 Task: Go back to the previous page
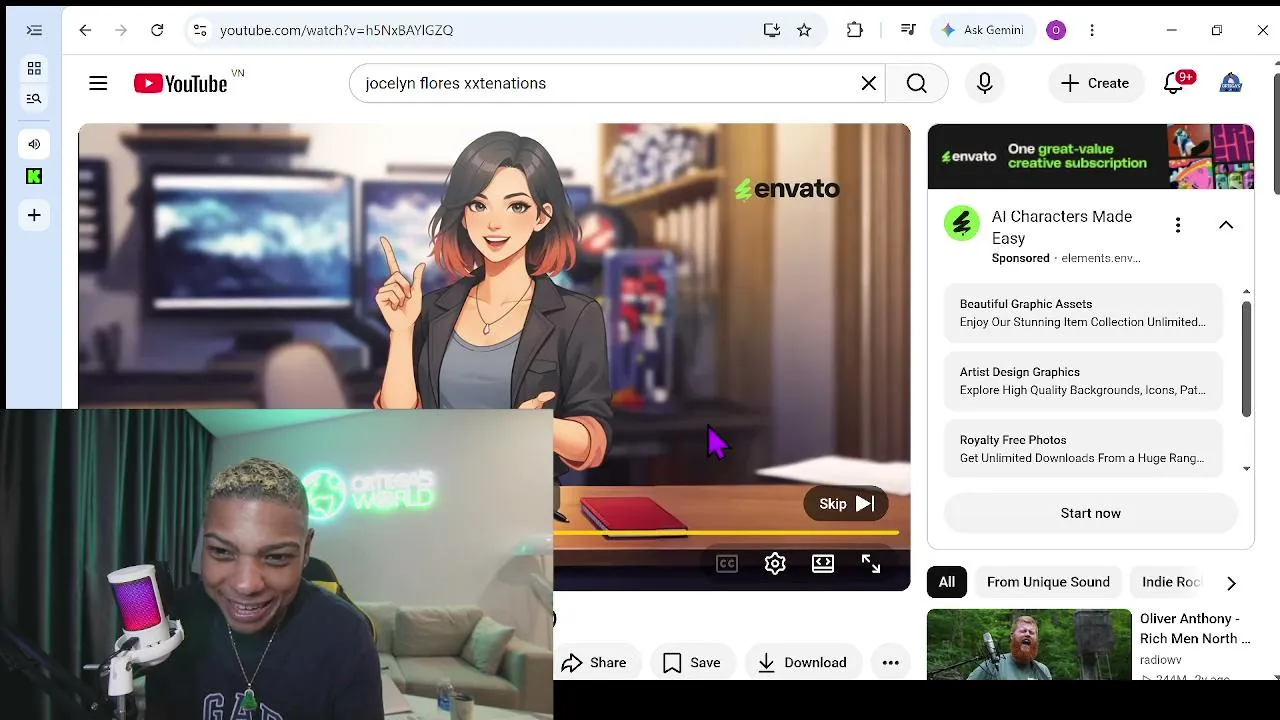(x=85, y=30)
